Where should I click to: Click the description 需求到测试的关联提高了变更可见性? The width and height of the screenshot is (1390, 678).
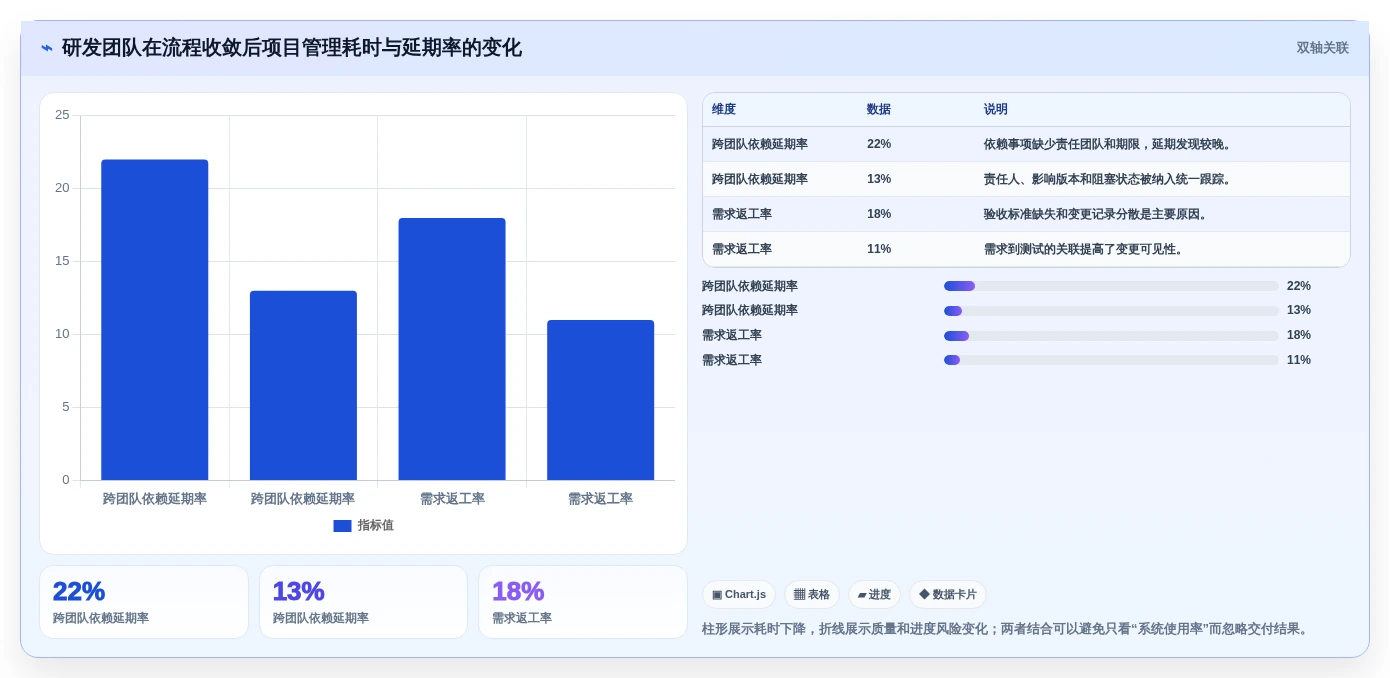[1086, 249]
